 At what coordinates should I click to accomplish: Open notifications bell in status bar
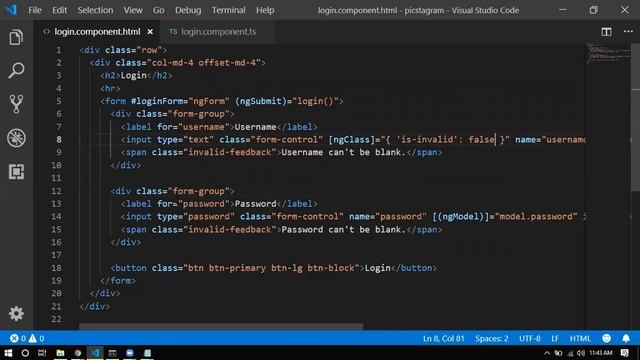626,338
